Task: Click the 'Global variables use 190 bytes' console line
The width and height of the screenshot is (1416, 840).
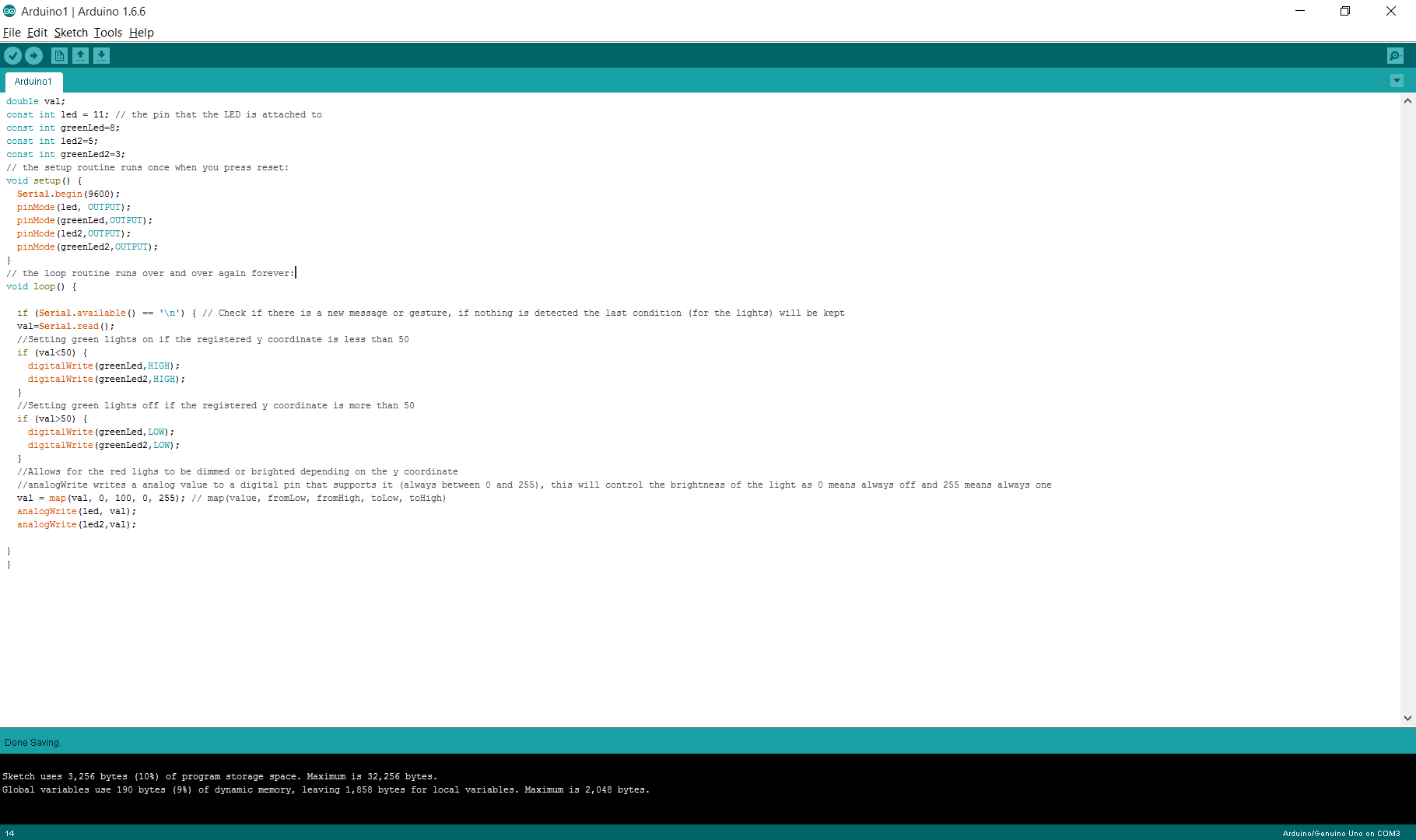Action: [326, 789]
